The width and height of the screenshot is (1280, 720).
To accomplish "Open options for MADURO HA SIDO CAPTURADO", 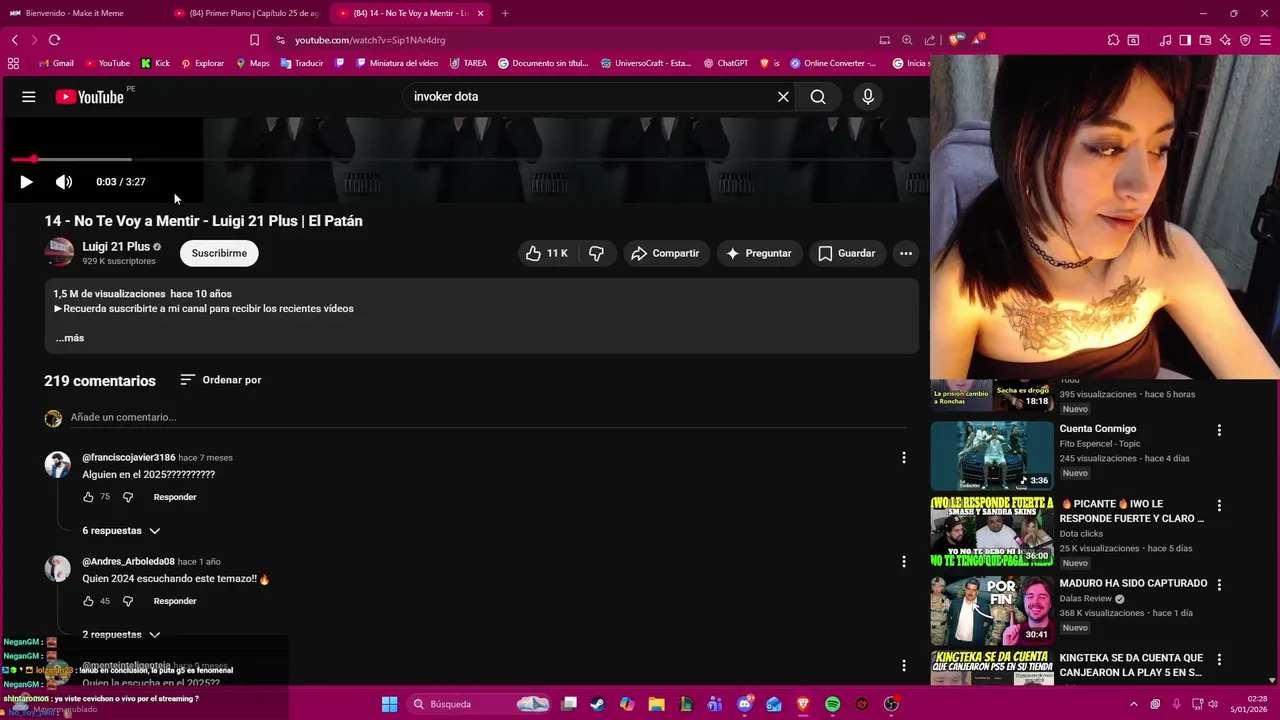I will pos(1219,584).
